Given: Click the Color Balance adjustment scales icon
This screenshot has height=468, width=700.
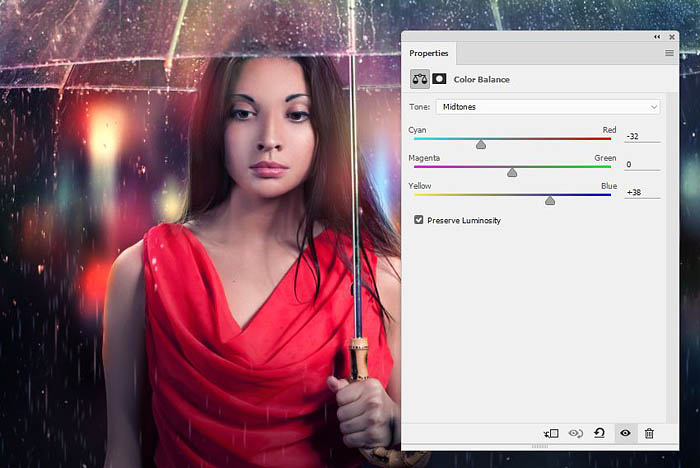Looking at the screenshot, I should (420, 79).
